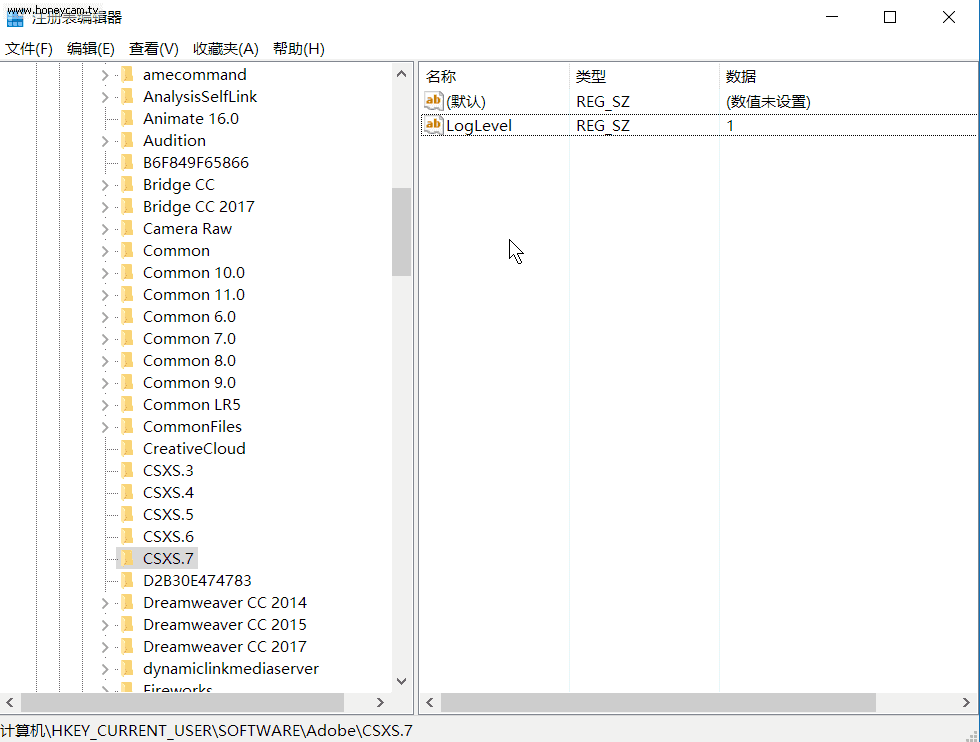980x742 pixels.
Task: Click the CreativeCloud folder icon
Action: click(x=127, y=449)
